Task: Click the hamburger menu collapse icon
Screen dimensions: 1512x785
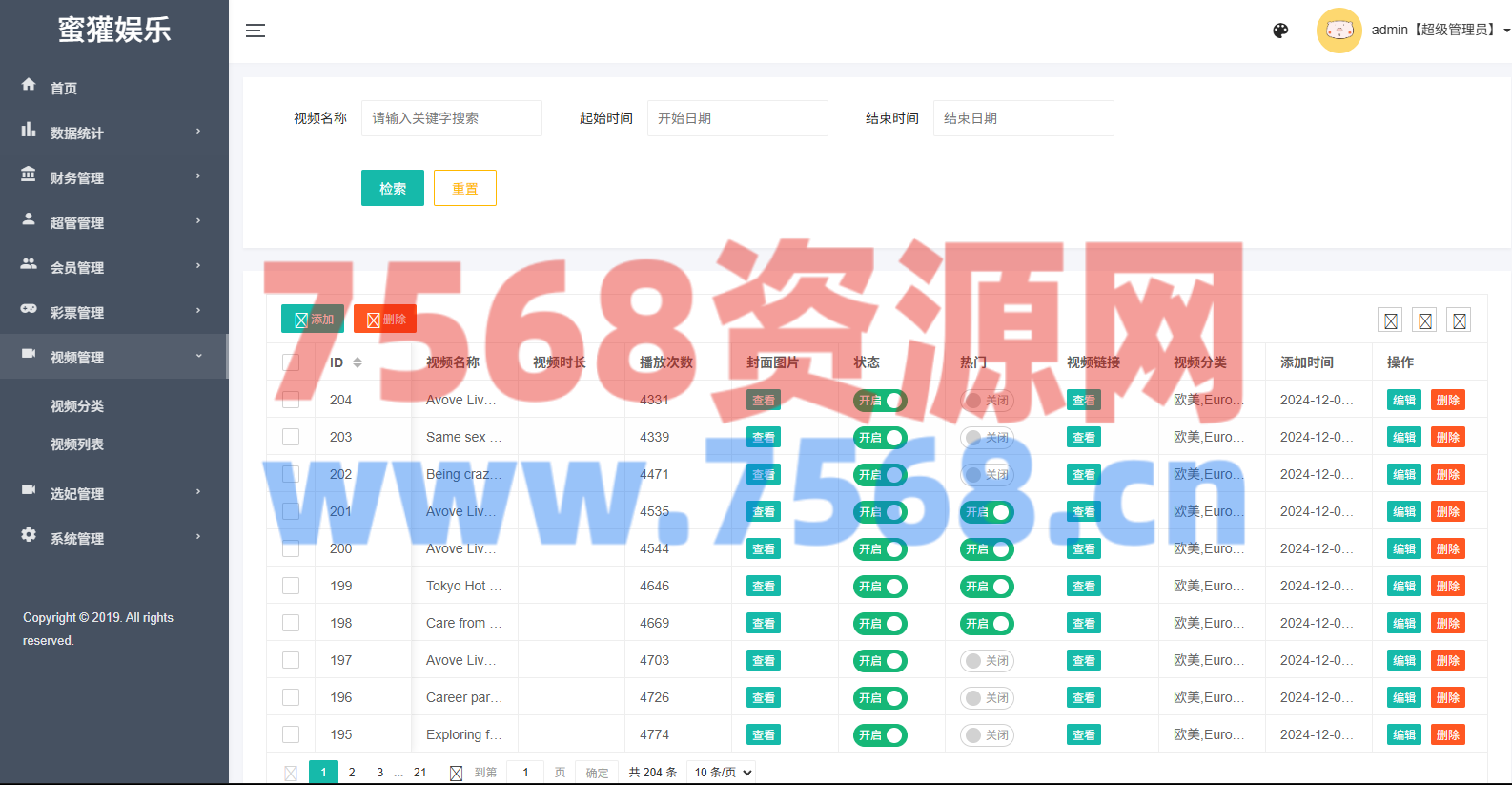Action: click(255, 31)
